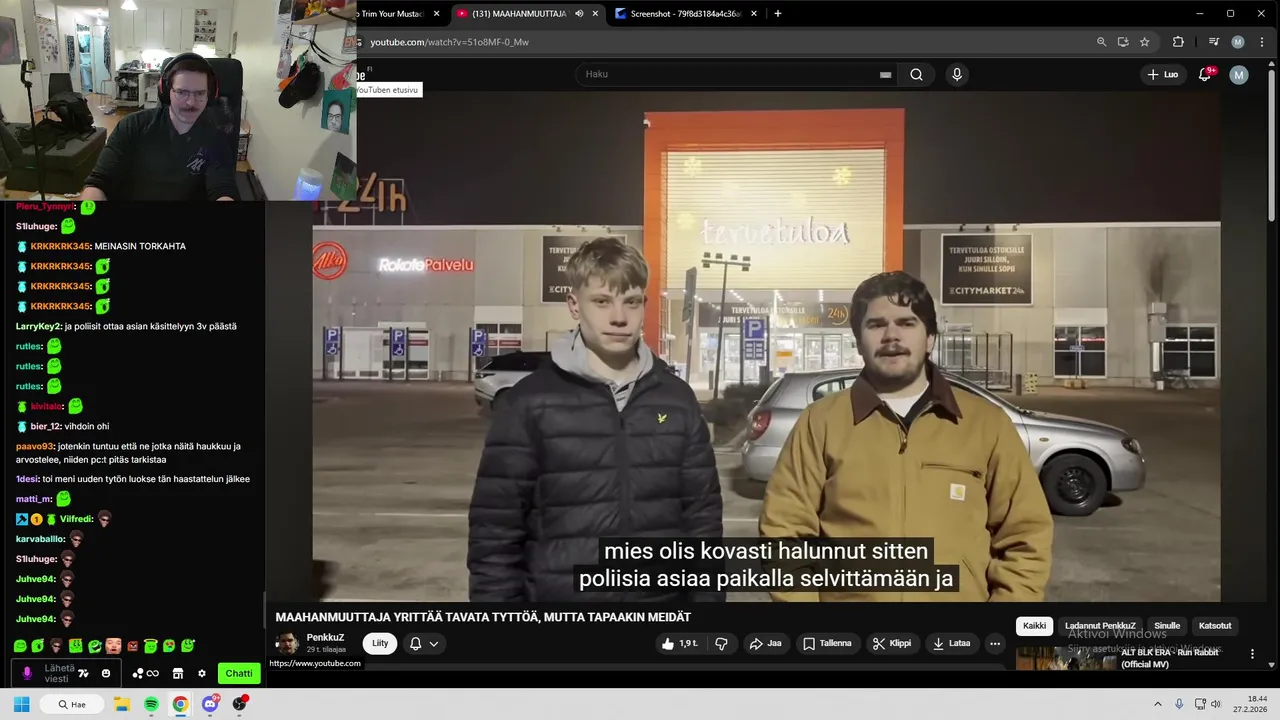Open channel shop storefront icon in chat
Image resolution: width=1280 pixels, height=720 pixels.
178,673
